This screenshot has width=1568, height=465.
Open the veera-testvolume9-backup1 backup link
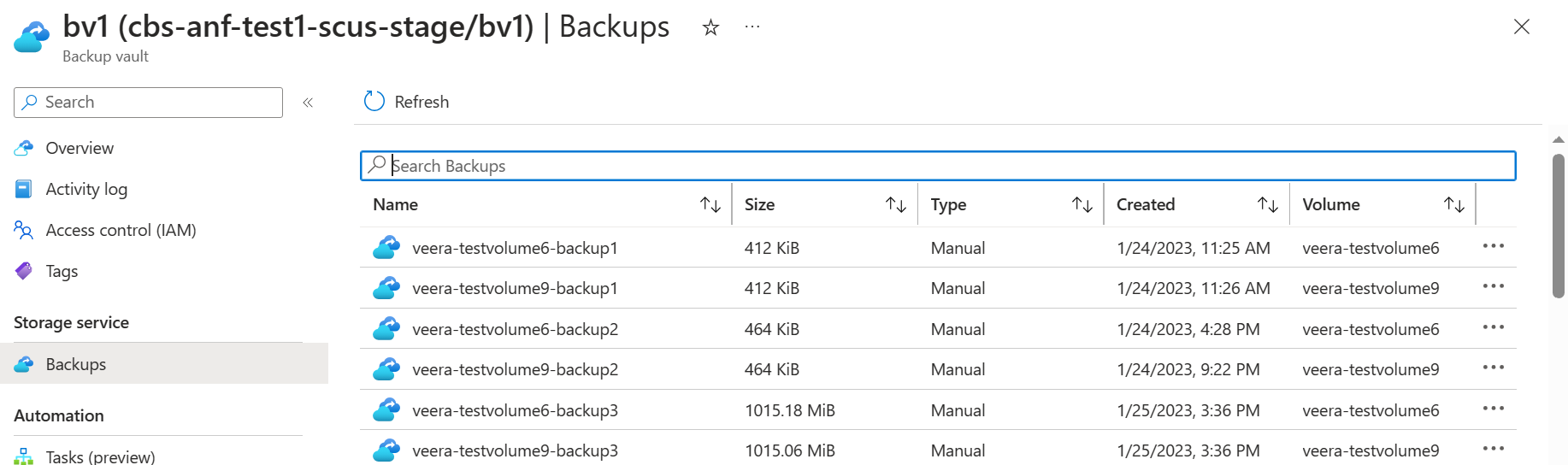[x=515, y=288]
